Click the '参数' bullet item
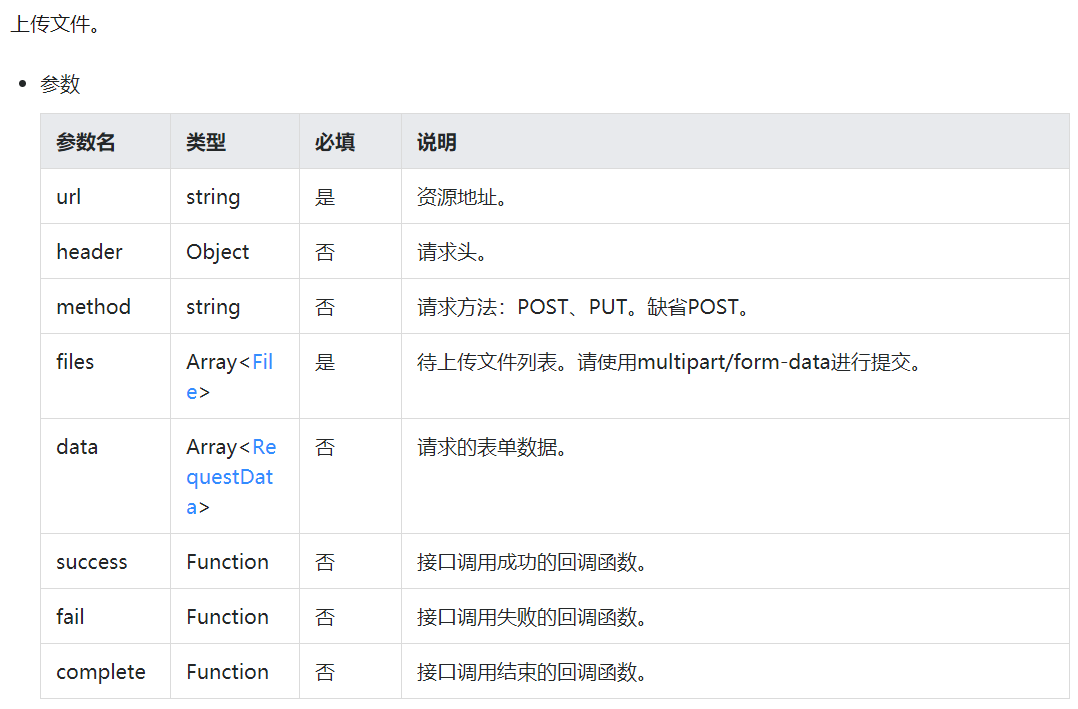1078x709 pixels. click(x=60, y=85)
